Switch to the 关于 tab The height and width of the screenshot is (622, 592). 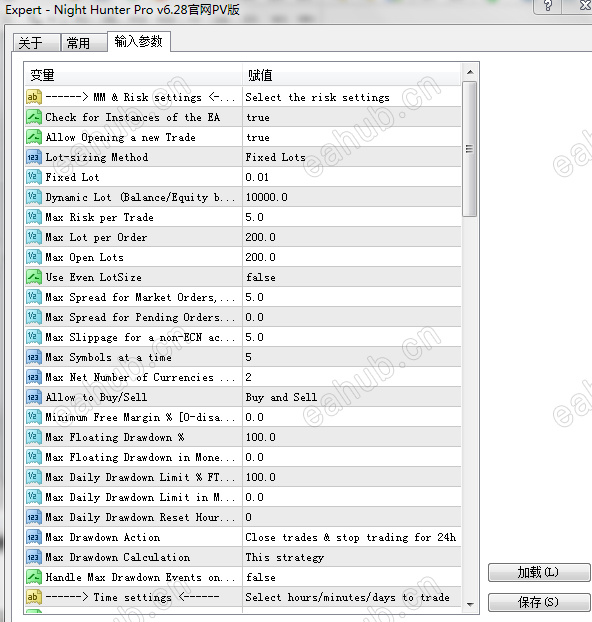[x=37, y=42]
